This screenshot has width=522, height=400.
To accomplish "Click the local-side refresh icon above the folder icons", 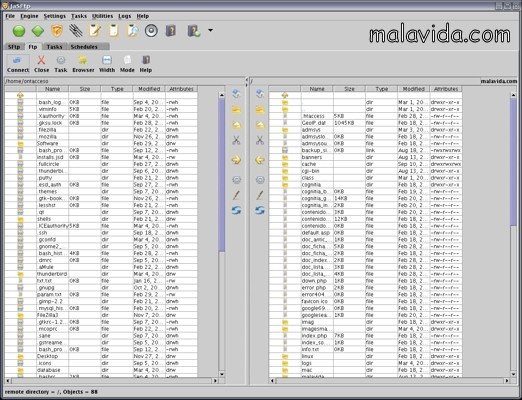I will click(x=236, y=94).
